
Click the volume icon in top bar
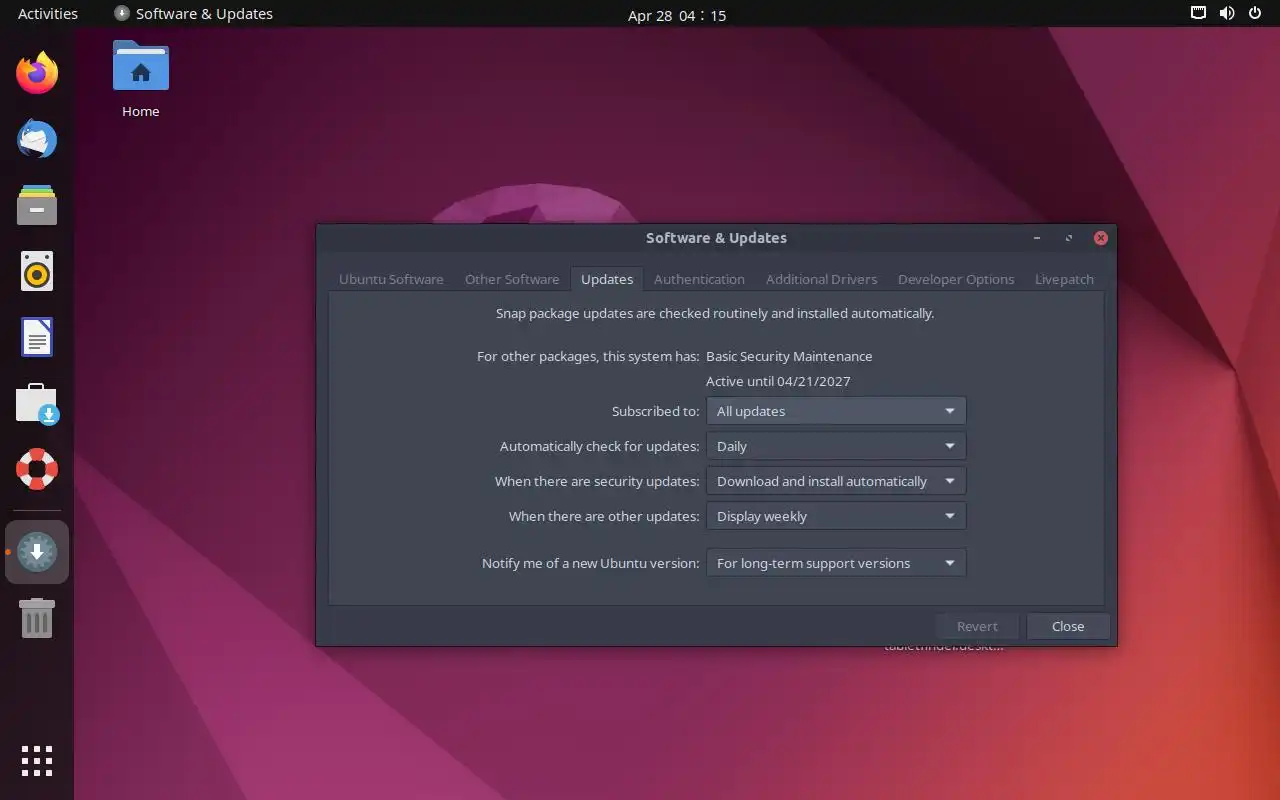1227,13
